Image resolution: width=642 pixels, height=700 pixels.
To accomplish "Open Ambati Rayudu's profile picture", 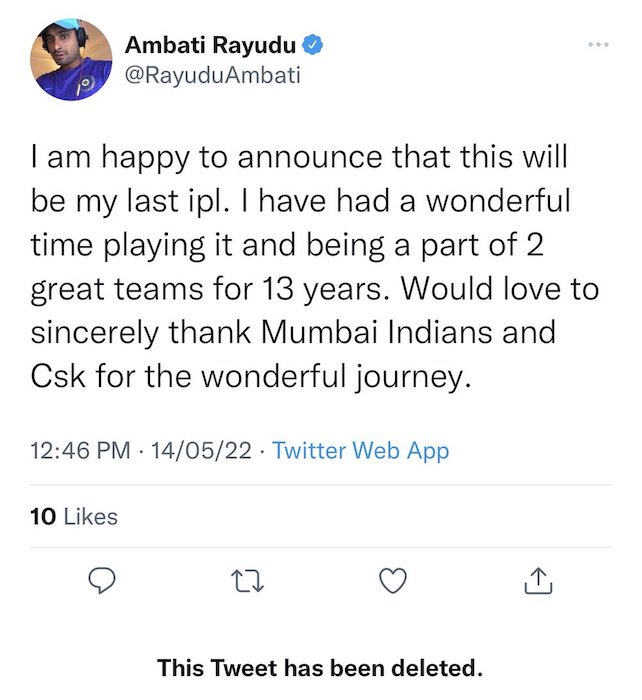I will (71, 60).
